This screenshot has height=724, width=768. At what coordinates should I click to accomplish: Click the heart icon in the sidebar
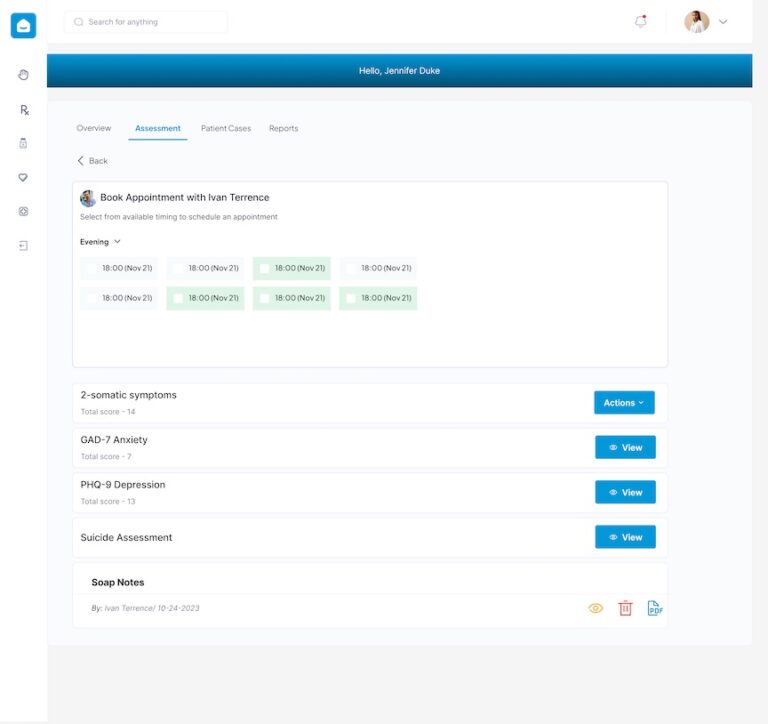click(23, 177)
